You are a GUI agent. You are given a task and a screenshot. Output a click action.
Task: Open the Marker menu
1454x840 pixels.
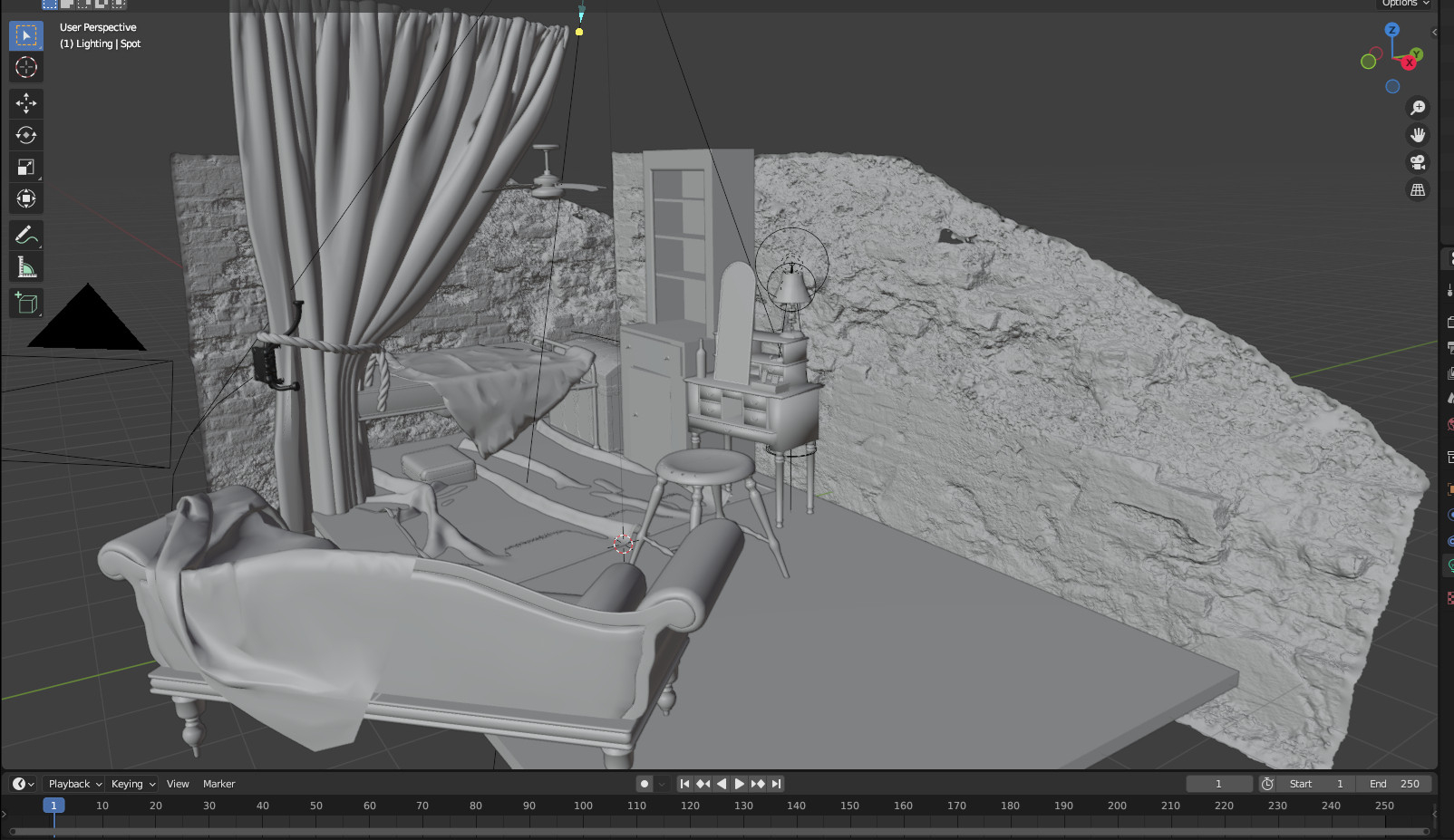(218, 784)
